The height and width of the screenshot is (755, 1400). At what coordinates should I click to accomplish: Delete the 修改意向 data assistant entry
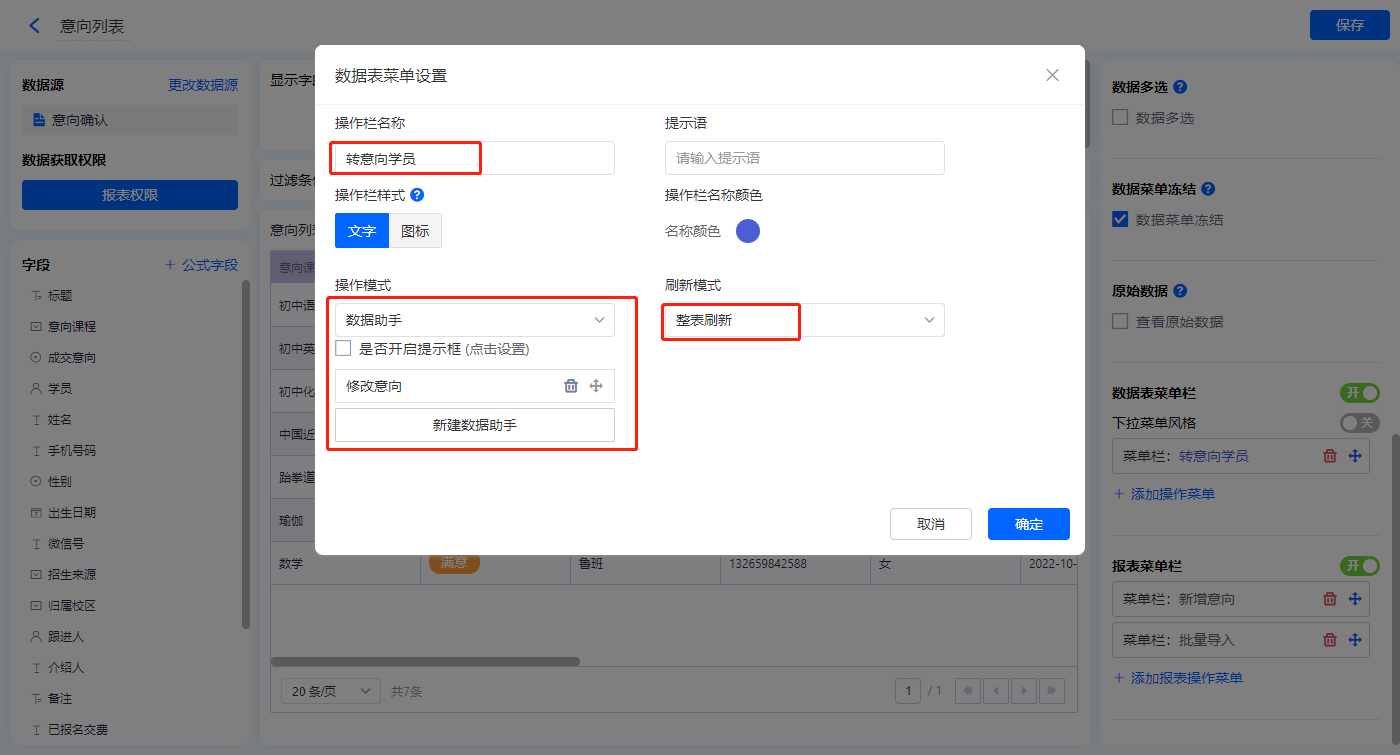pyautogui.click(x=571, y=386)
